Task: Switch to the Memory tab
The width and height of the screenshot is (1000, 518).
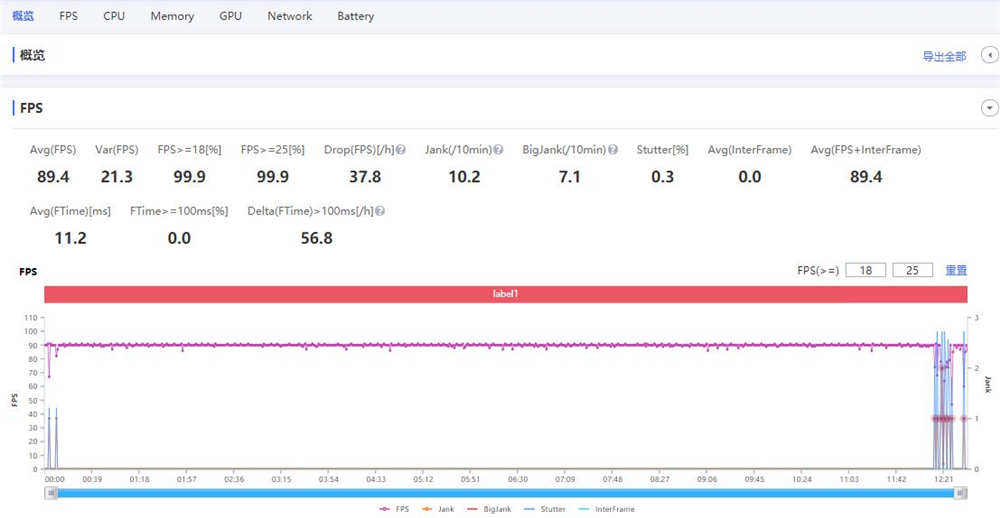Action: pyautogui.click(x=172, y=17)
